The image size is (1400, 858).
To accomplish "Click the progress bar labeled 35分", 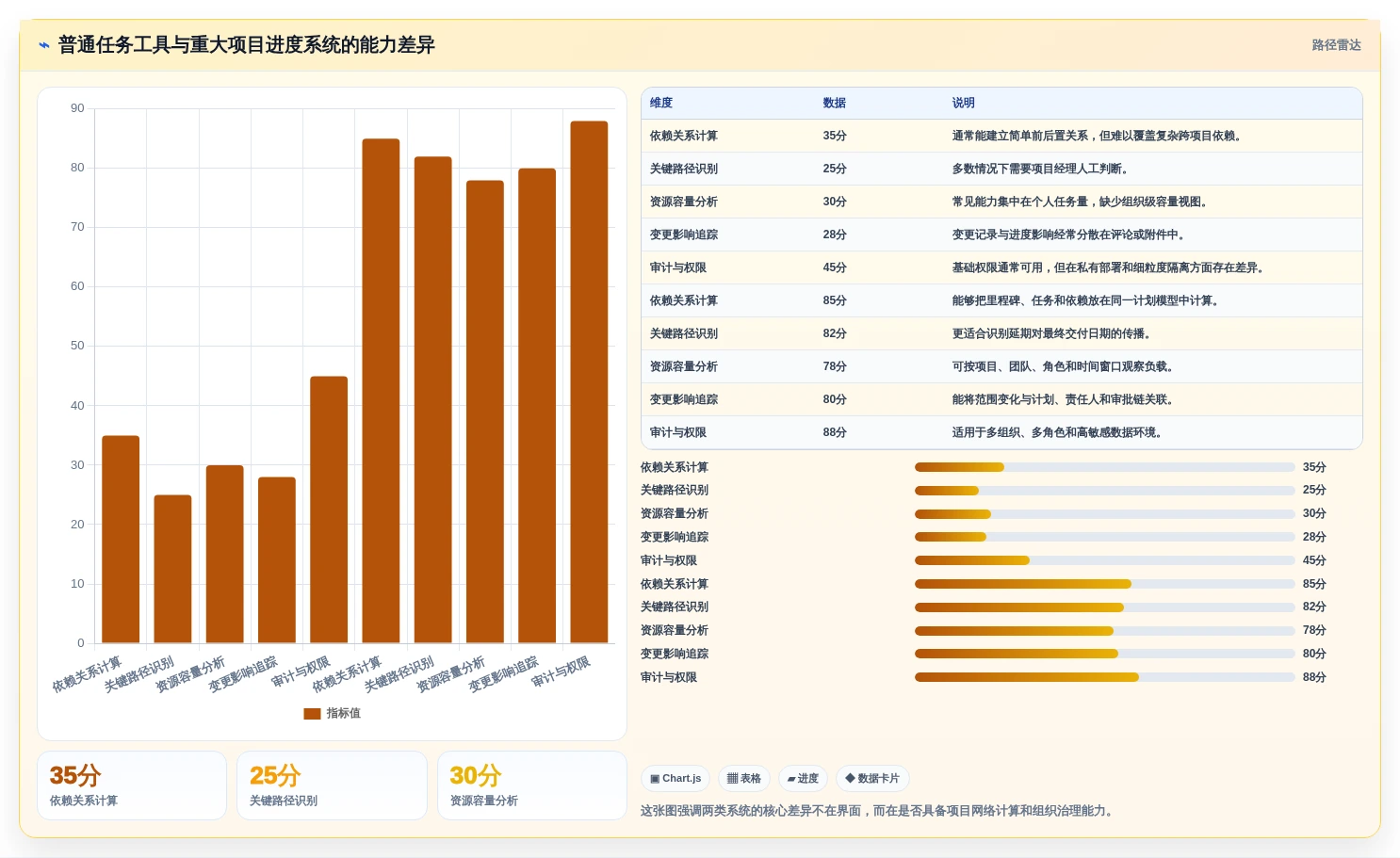I will (x=1104, y=467).
